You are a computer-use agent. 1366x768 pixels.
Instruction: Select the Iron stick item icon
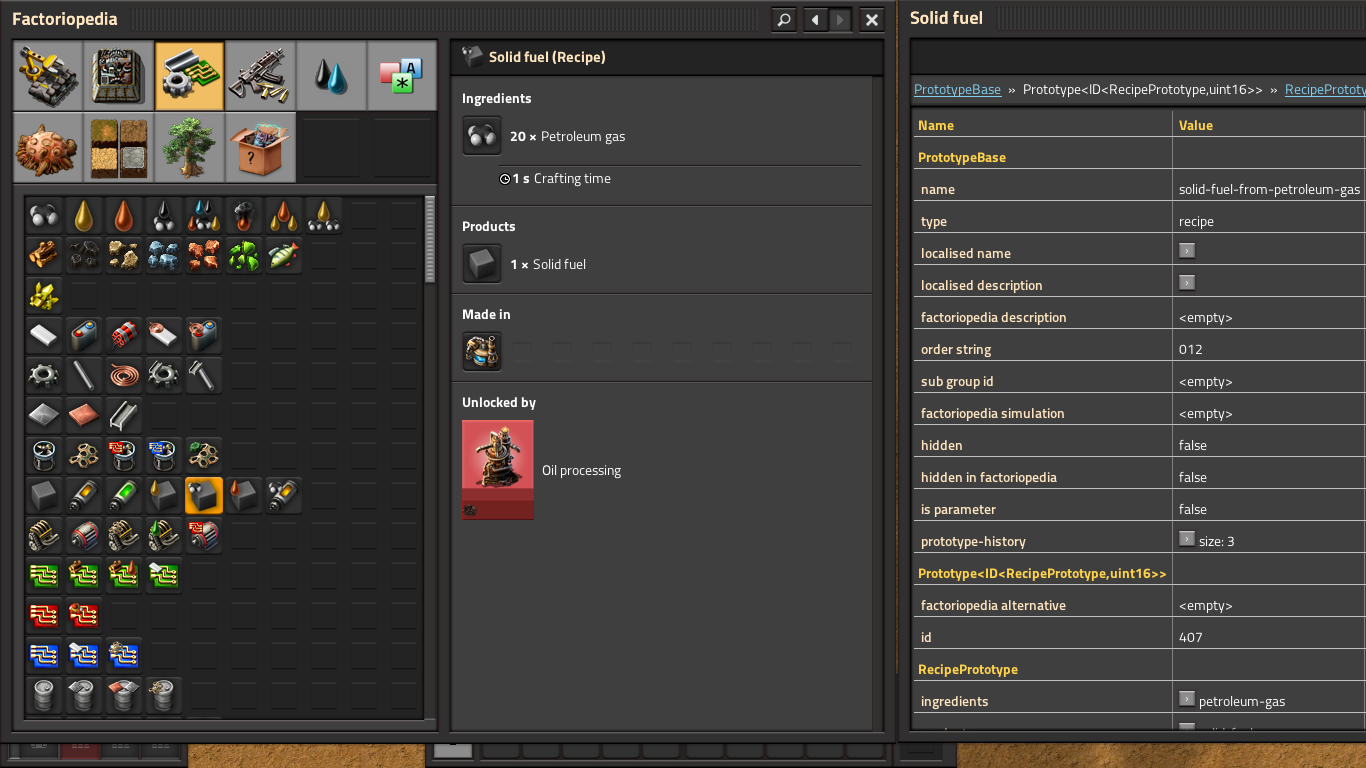point(84,376)
